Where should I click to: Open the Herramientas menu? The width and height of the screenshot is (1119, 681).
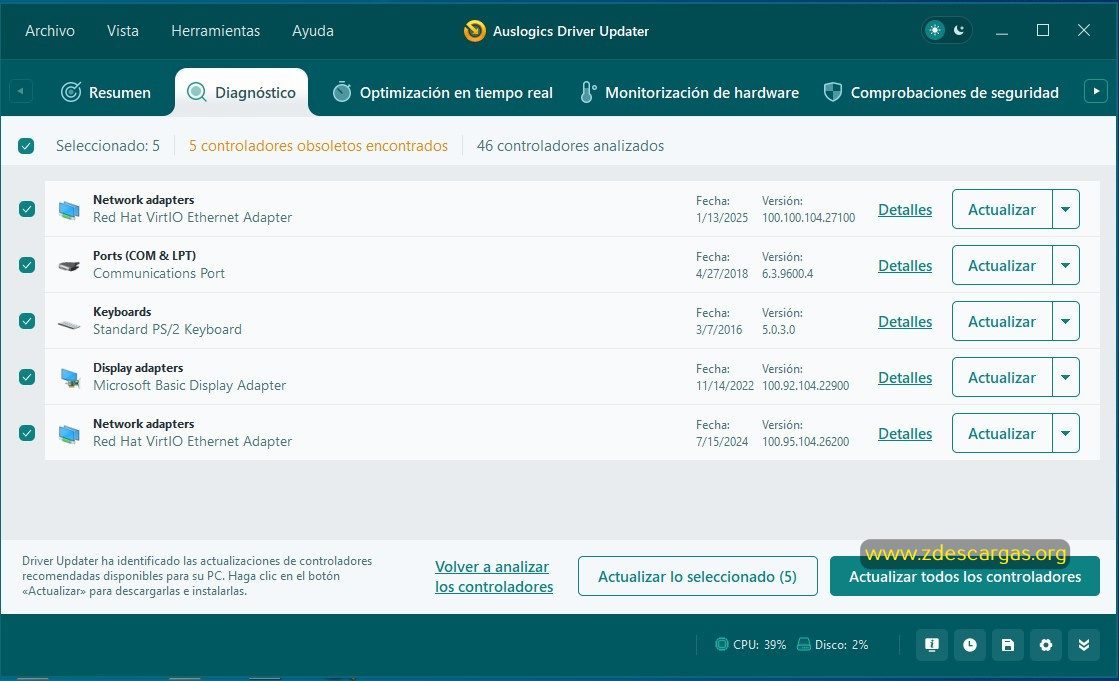[216, 31]
